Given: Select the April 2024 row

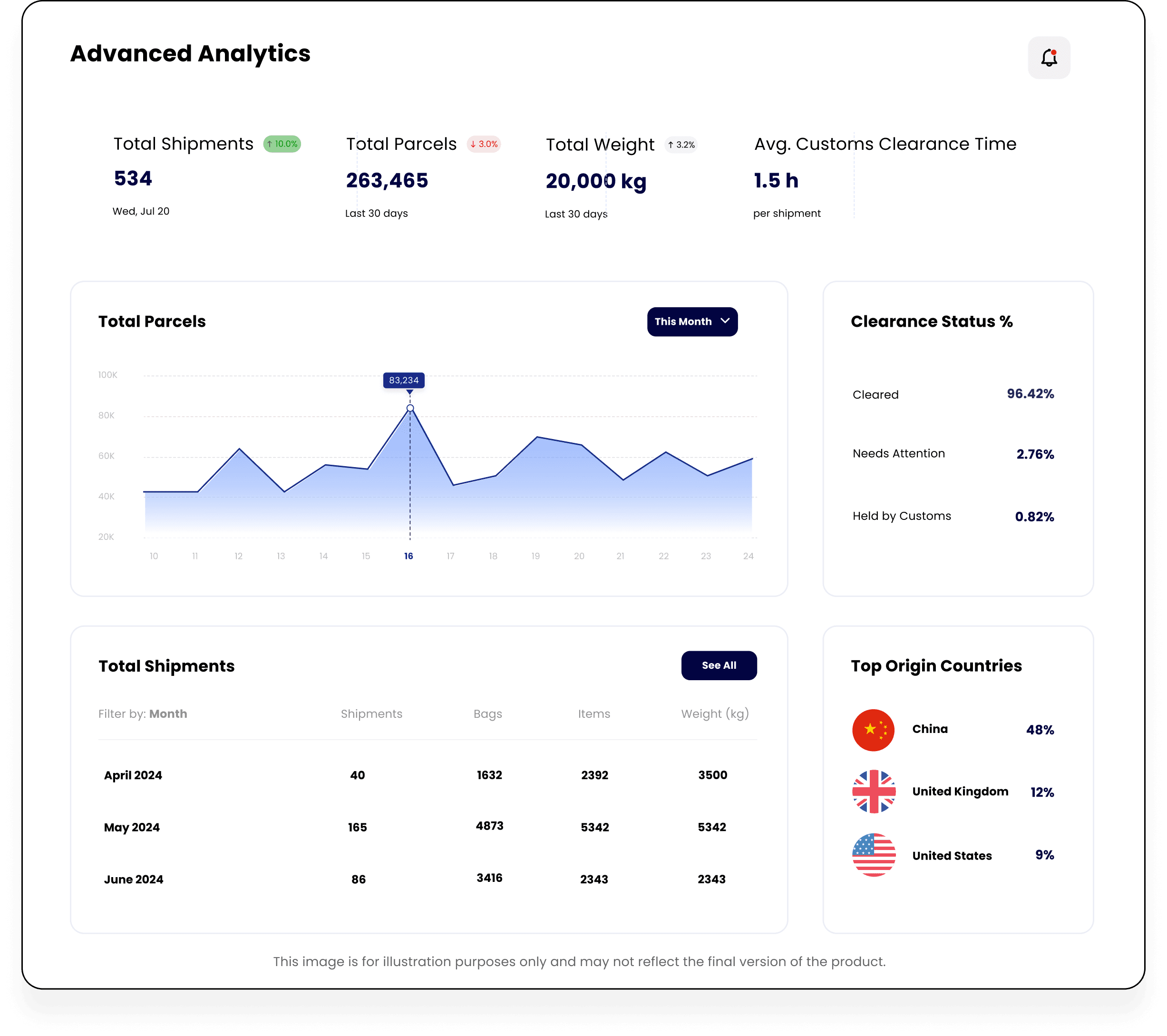Looking at the screenshot, I should [133, 775].
